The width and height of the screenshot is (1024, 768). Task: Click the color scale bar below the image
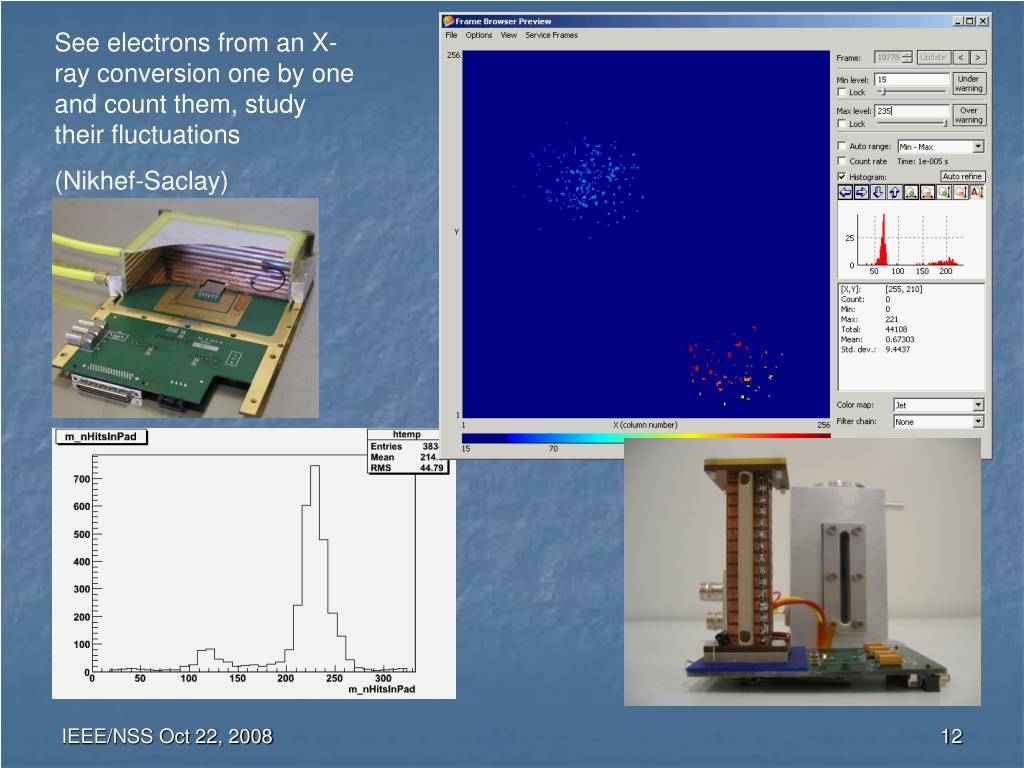click(x=645, y=437)
